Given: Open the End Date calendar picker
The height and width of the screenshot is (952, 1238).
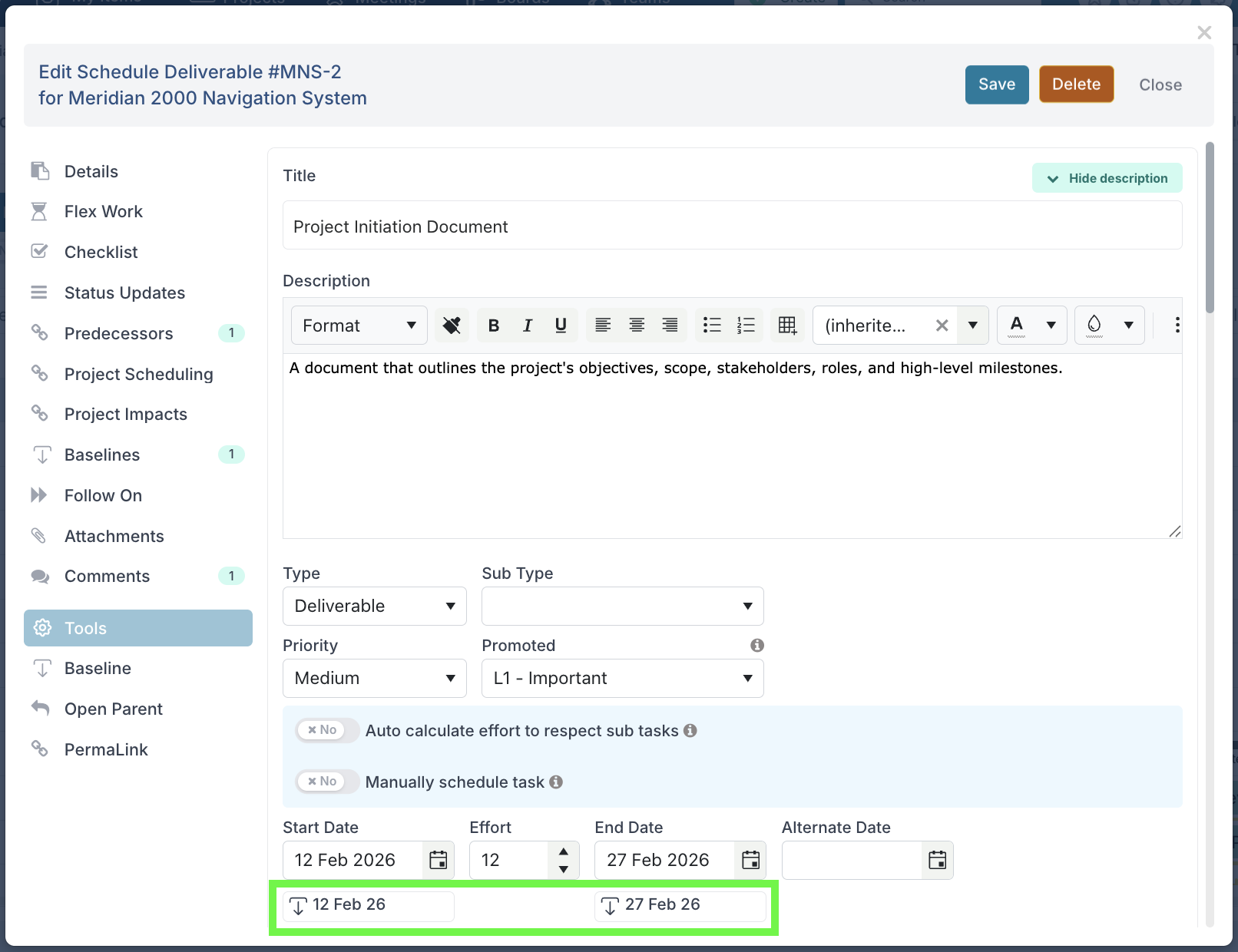Looking at the screenshot, I should coord(750,860).
